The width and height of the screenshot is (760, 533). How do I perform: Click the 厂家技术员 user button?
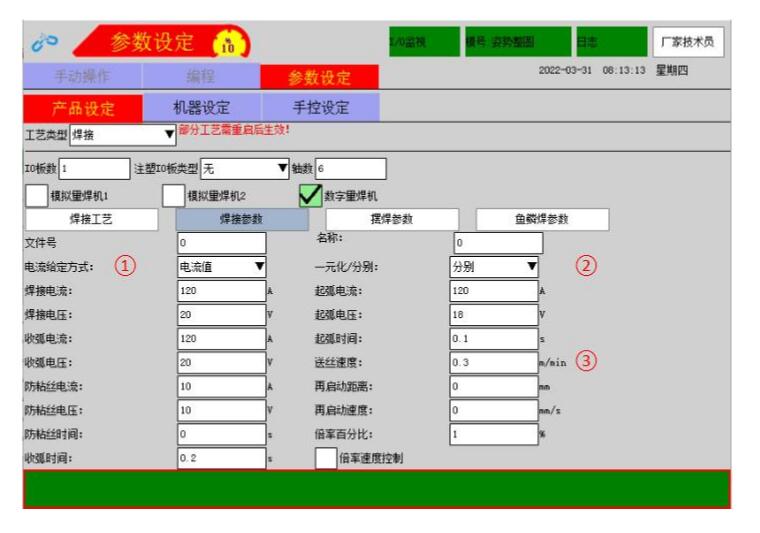coord(688,42)
